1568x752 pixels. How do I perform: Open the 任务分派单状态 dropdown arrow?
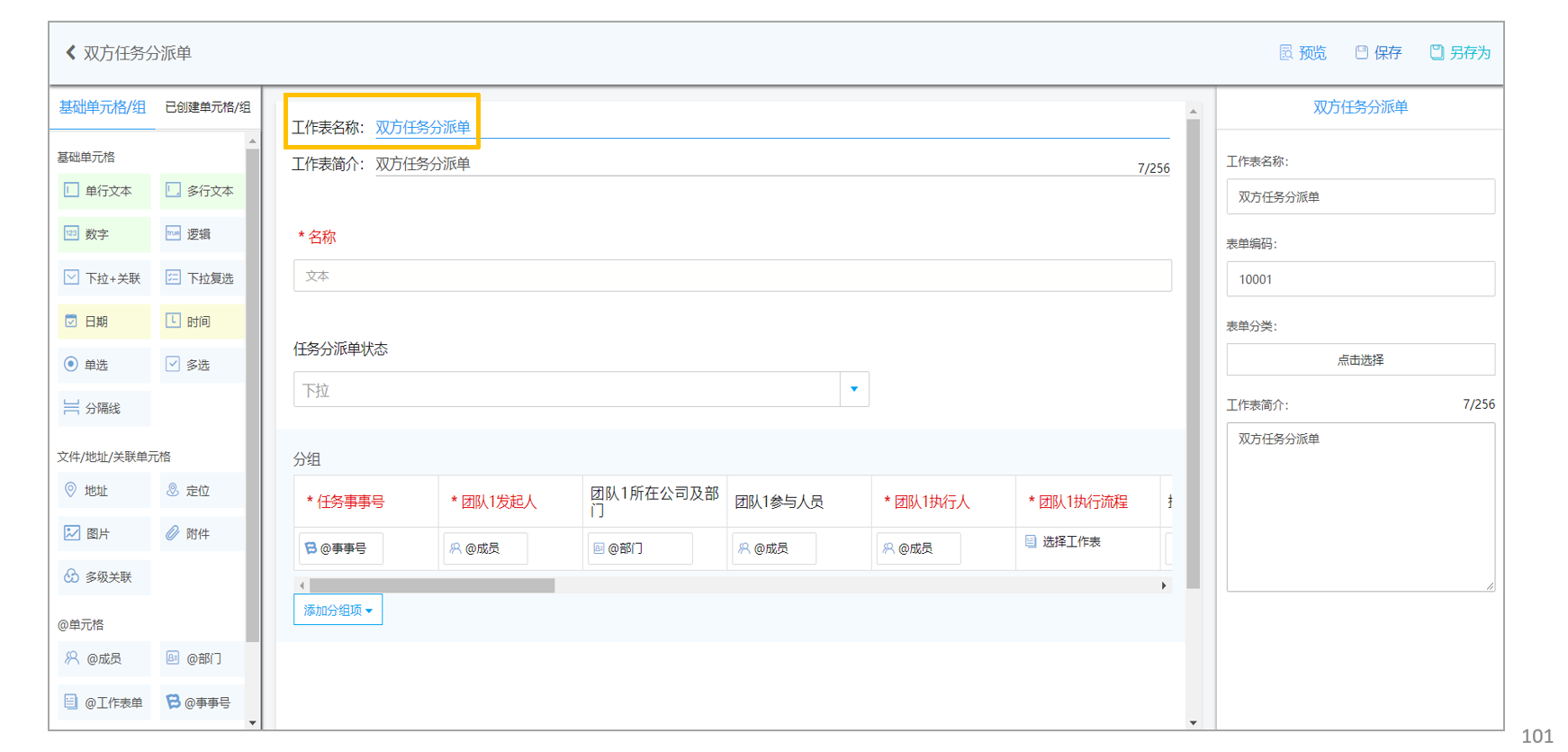pos(854,389)
